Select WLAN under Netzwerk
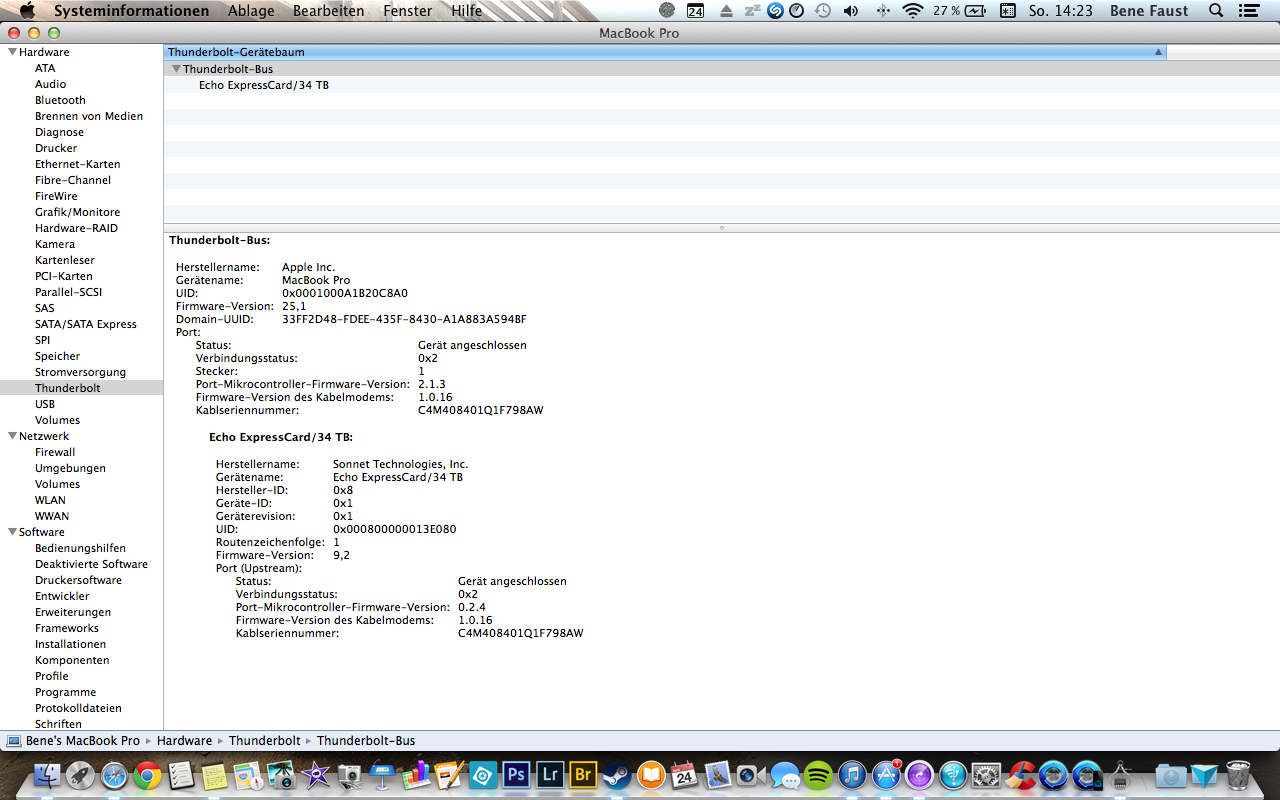The height and width of the screenshot is (800, 1280). (50, 500)
